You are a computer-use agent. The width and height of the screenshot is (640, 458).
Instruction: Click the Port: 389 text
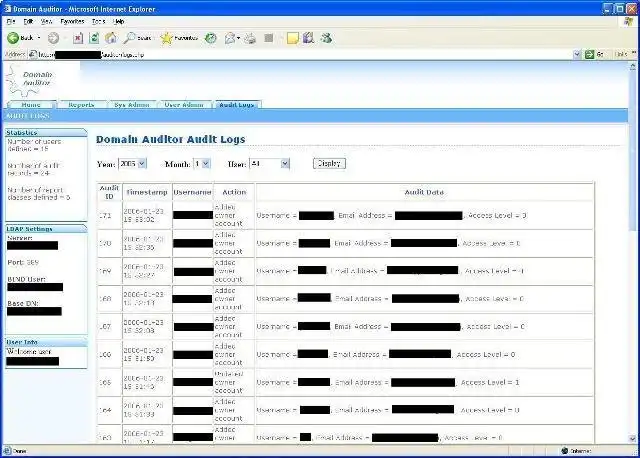pos(23,262)
